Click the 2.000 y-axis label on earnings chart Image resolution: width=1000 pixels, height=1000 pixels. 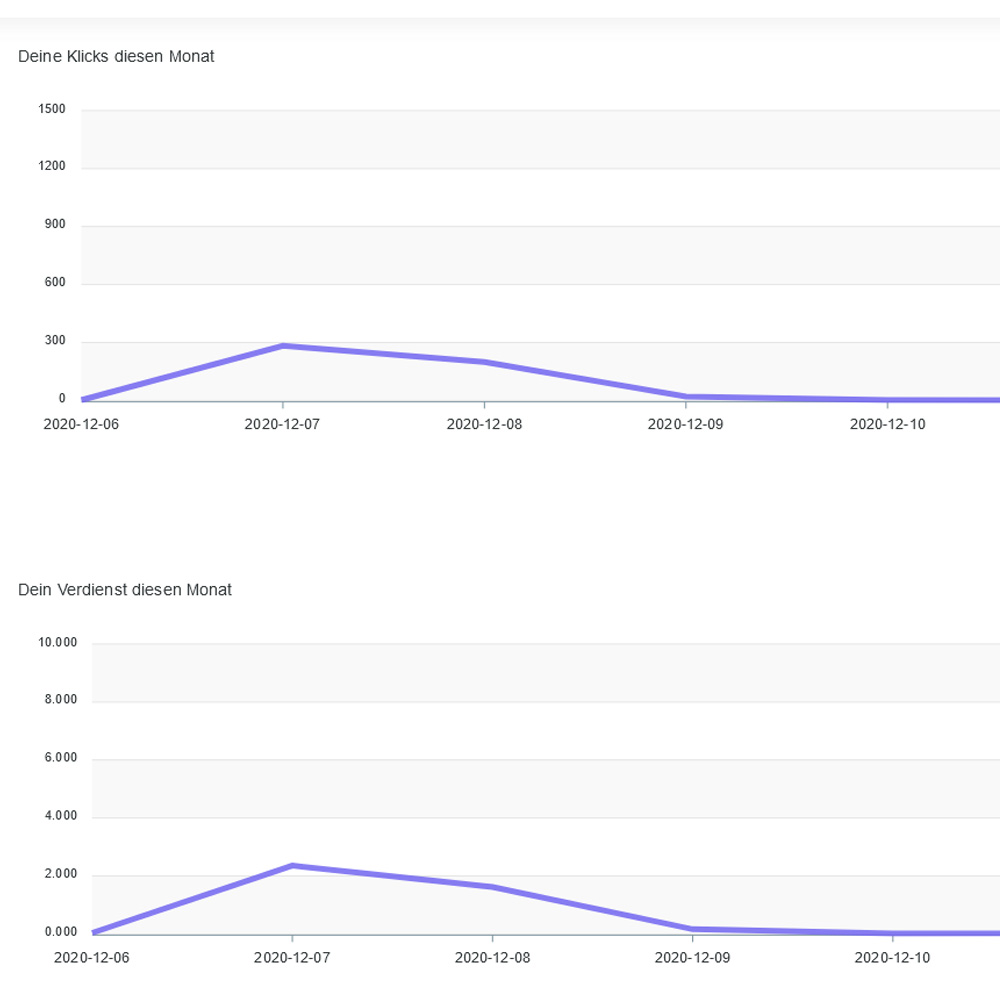(x=60, y=875)
